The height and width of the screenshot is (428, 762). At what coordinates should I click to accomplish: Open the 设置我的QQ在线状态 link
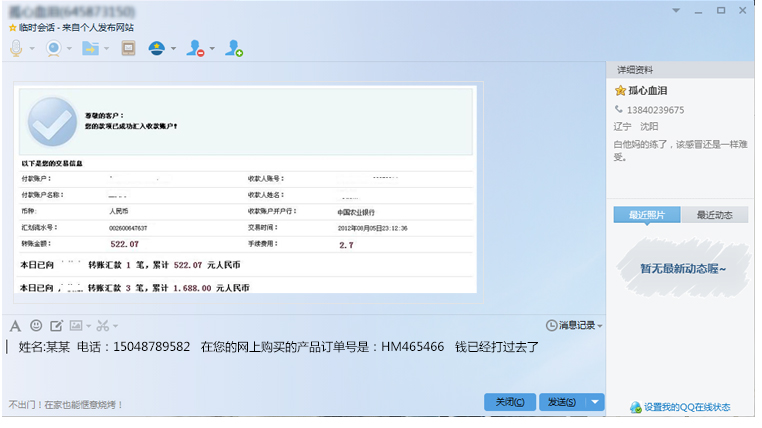click(686, 407)
